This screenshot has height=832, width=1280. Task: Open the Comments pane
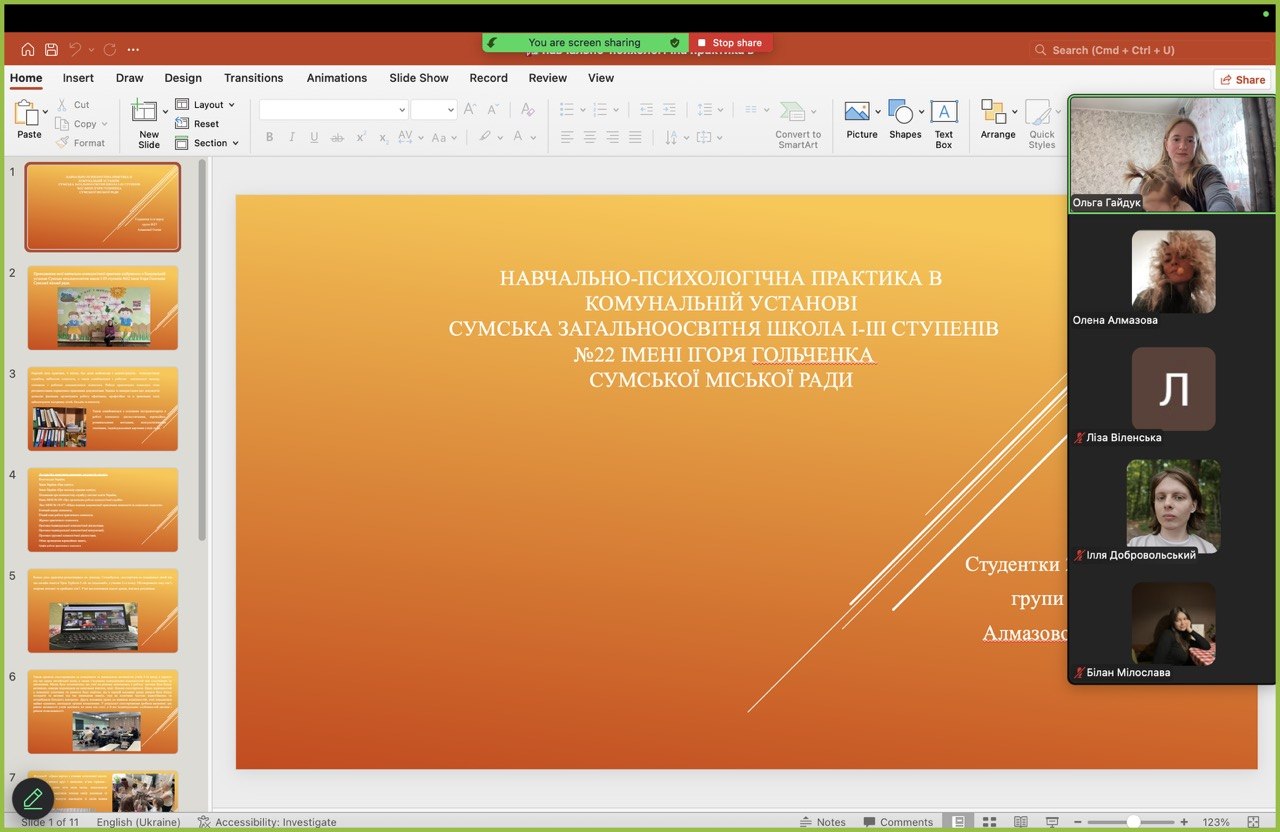tap(896, 822)
